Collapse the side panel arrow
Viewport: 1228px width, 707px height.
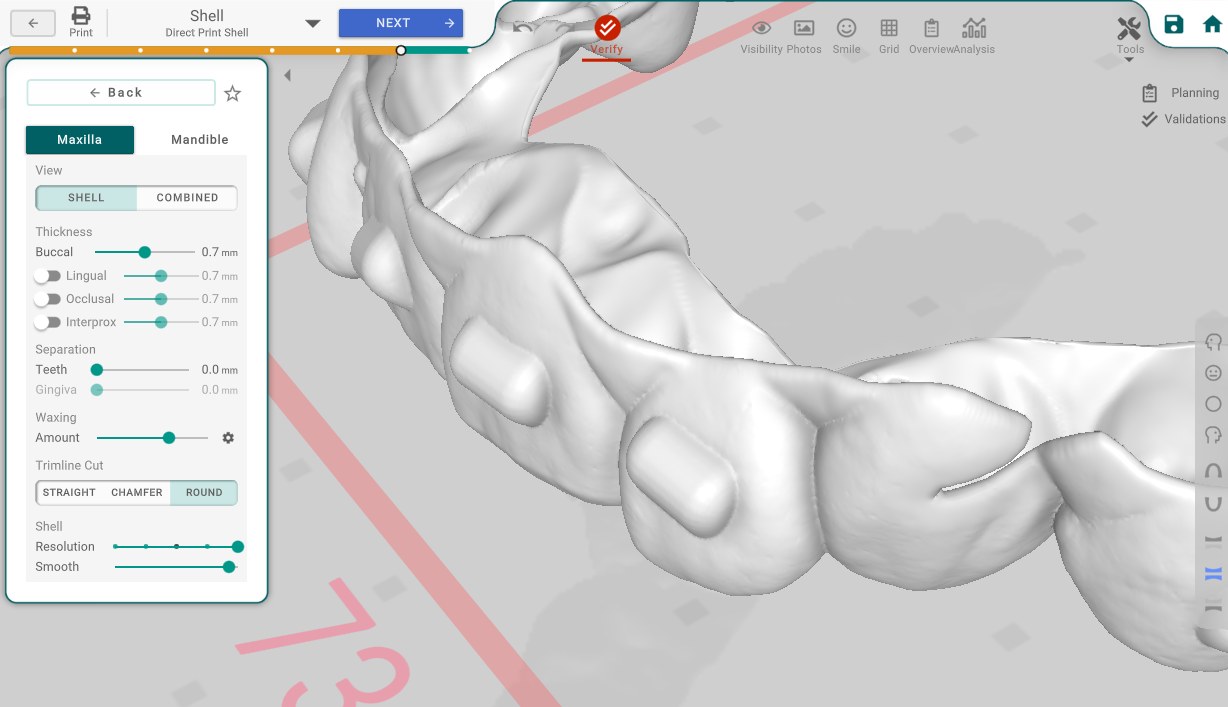pyautogui.click(x=288, y=75)
